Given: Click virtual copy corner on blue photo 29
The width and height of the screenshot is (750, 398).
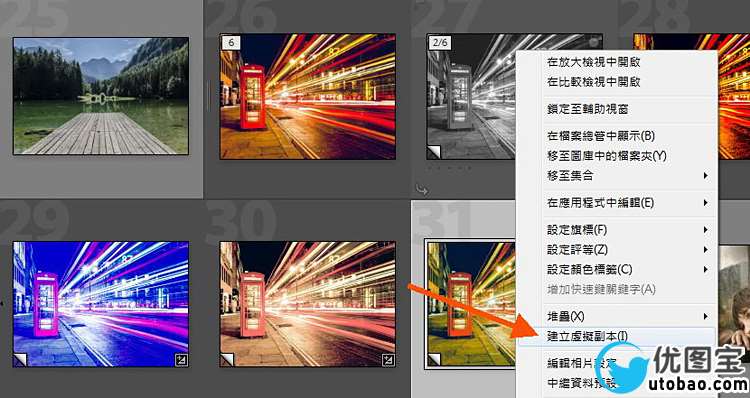Looking at the screenshot, I should (21, 359).
